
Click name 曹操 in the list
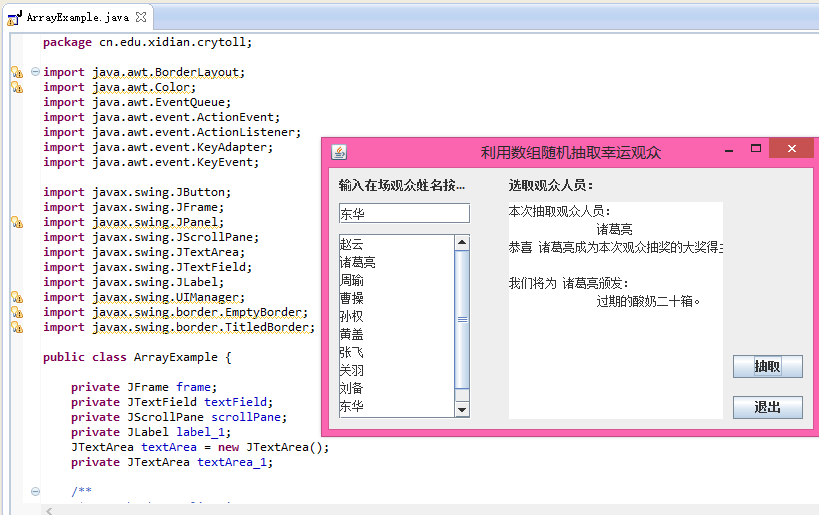352,298
